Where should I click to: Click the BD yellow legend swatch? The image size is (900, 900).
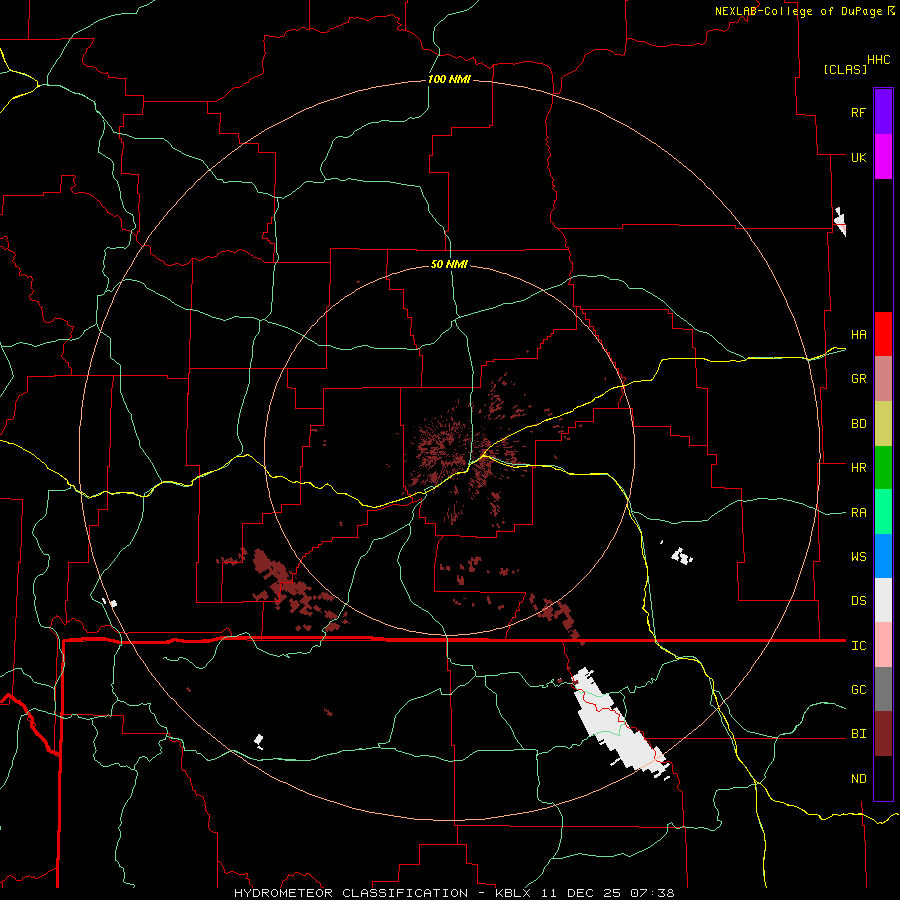point(883,424)
